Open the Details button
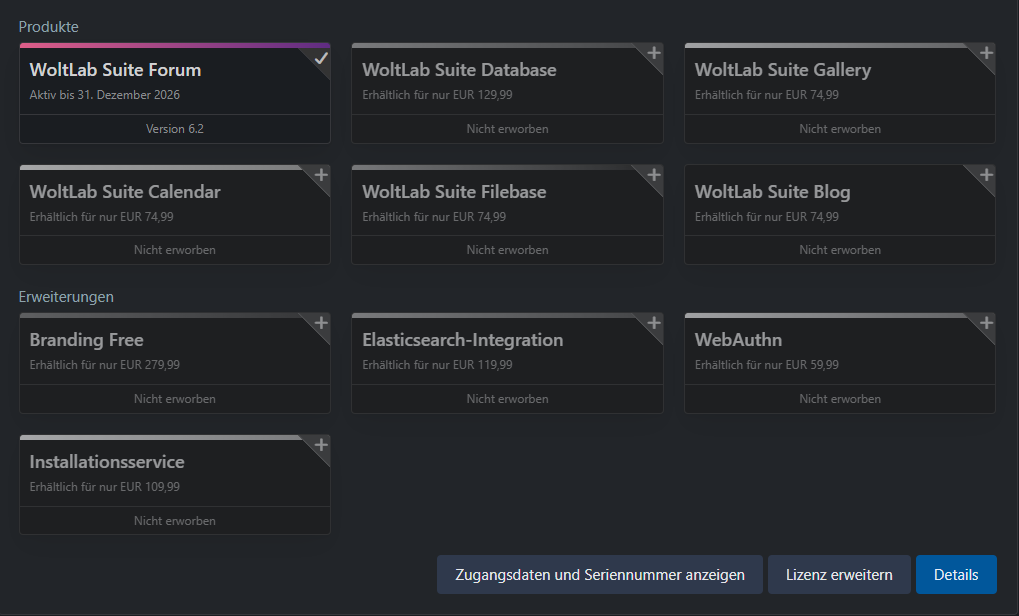Image resolution: width=1019 pixels, height=616 pixels. [x=956, y=575]
